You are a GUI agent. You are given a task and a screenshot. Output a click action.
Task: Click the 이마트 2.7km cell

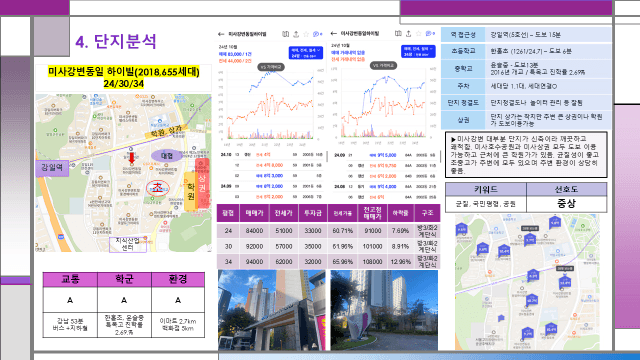click(178, 325)
